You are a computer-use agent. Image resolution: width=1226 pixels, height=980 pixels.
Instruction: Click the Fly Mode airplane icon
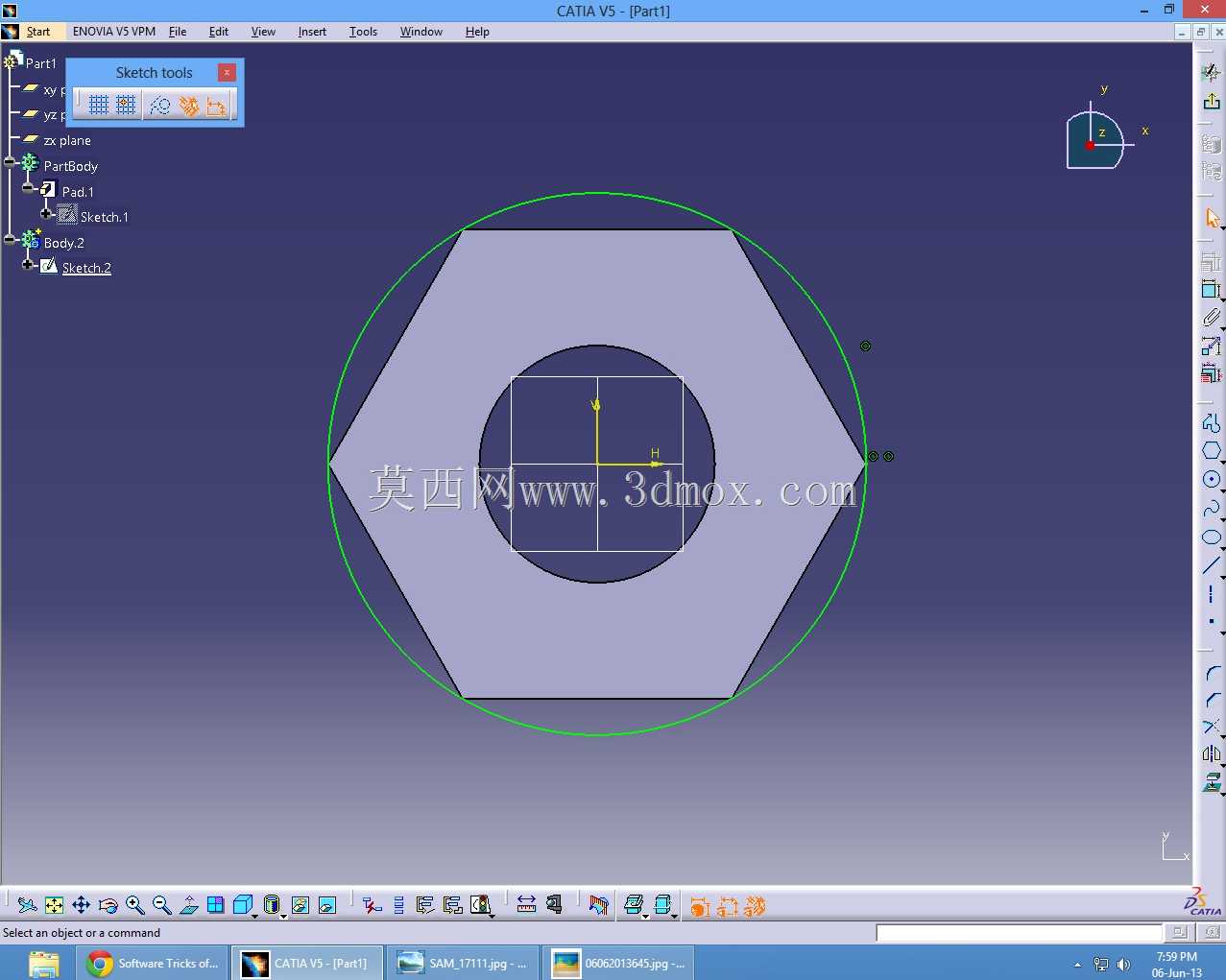[28, 905]
